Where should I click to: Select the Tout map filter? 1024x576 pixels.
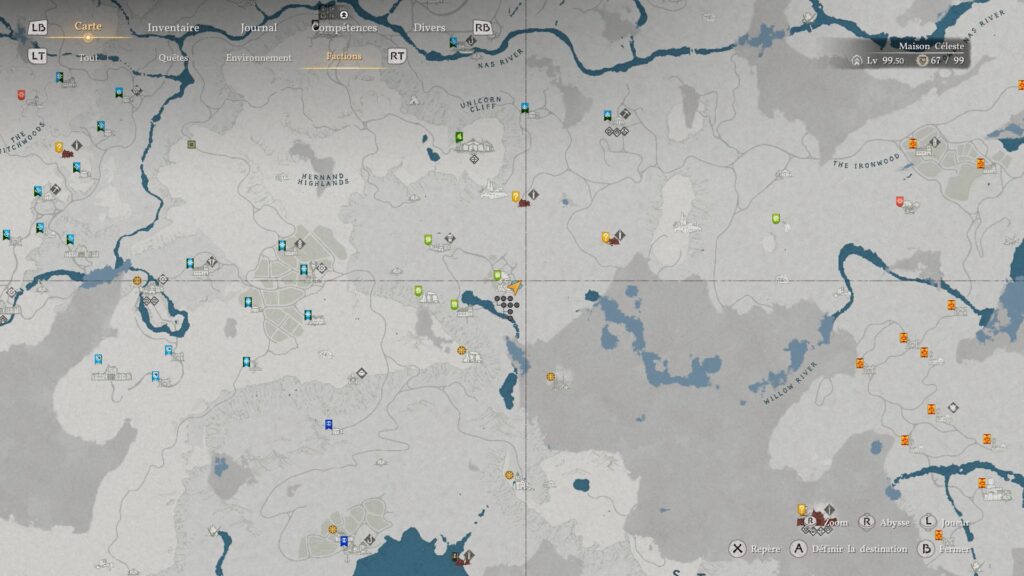click(87, 57)
